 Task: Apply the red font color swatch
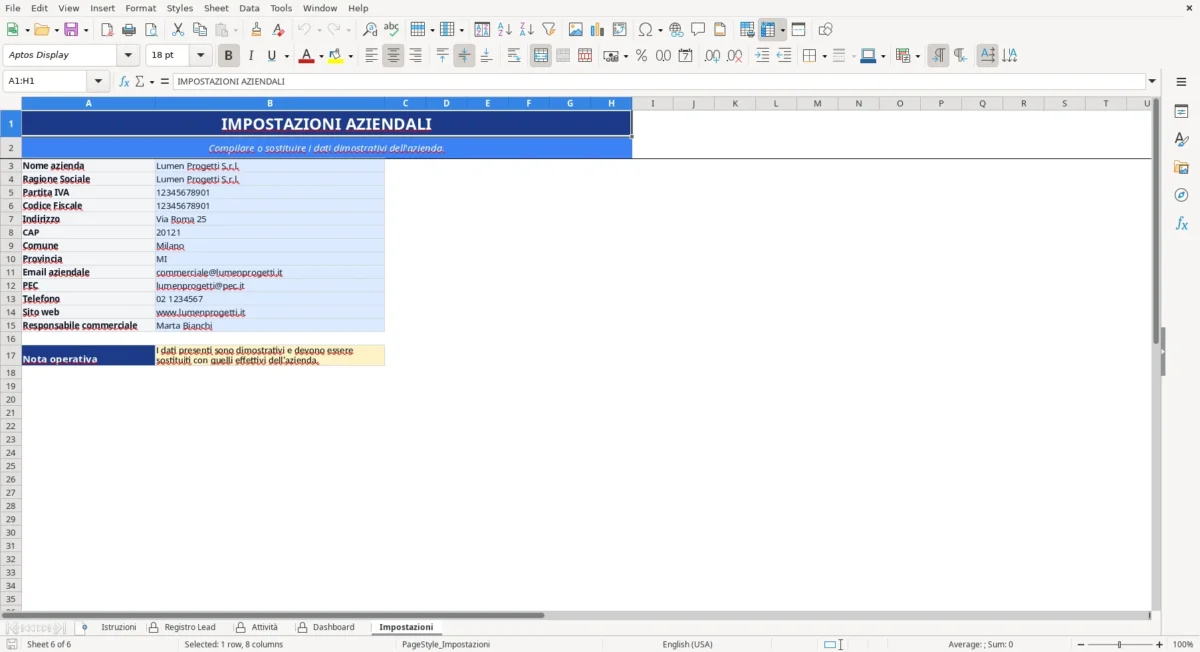tap(306, 57)
